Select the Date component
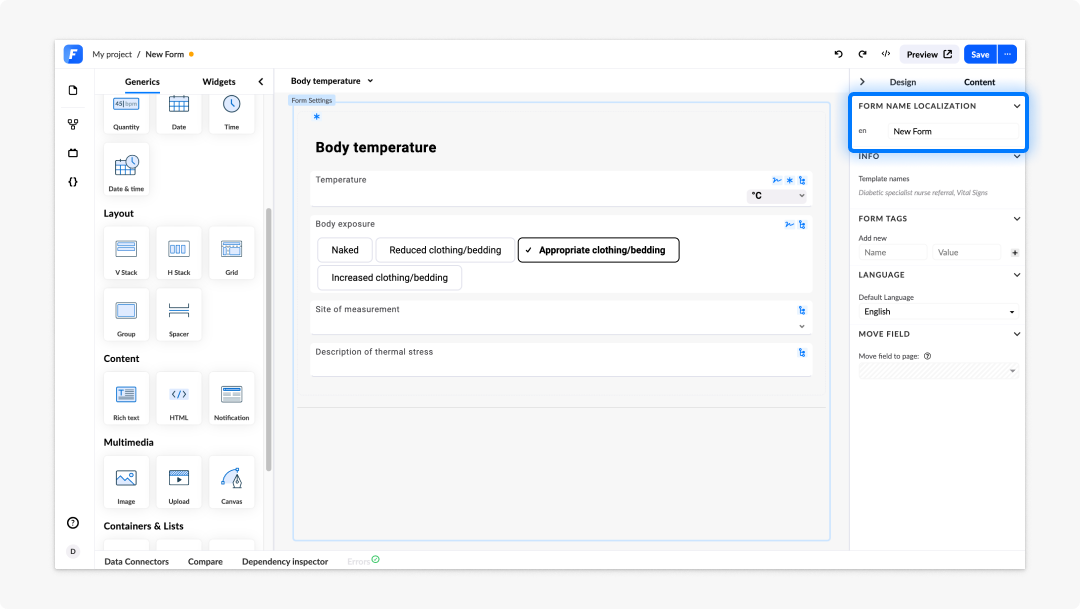The width and height of the screenshot is (1080, 609). tap(179, 114)
